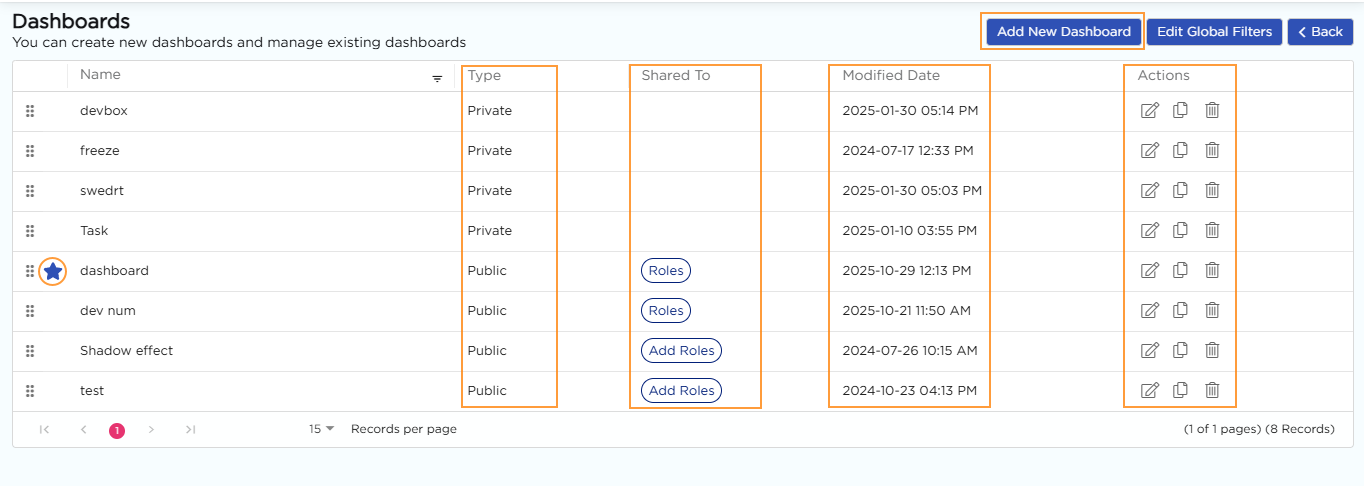Sort by Modified Date column header
Screen dimensions: 1364x486
[x=891, y=75]
